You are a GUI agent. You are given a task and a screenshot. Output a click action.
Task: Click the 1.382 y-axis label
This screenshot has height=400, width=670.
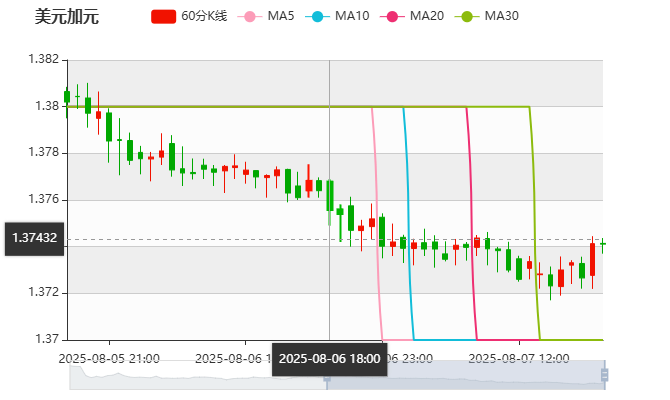pyautogui.click(x=44, y=59)
